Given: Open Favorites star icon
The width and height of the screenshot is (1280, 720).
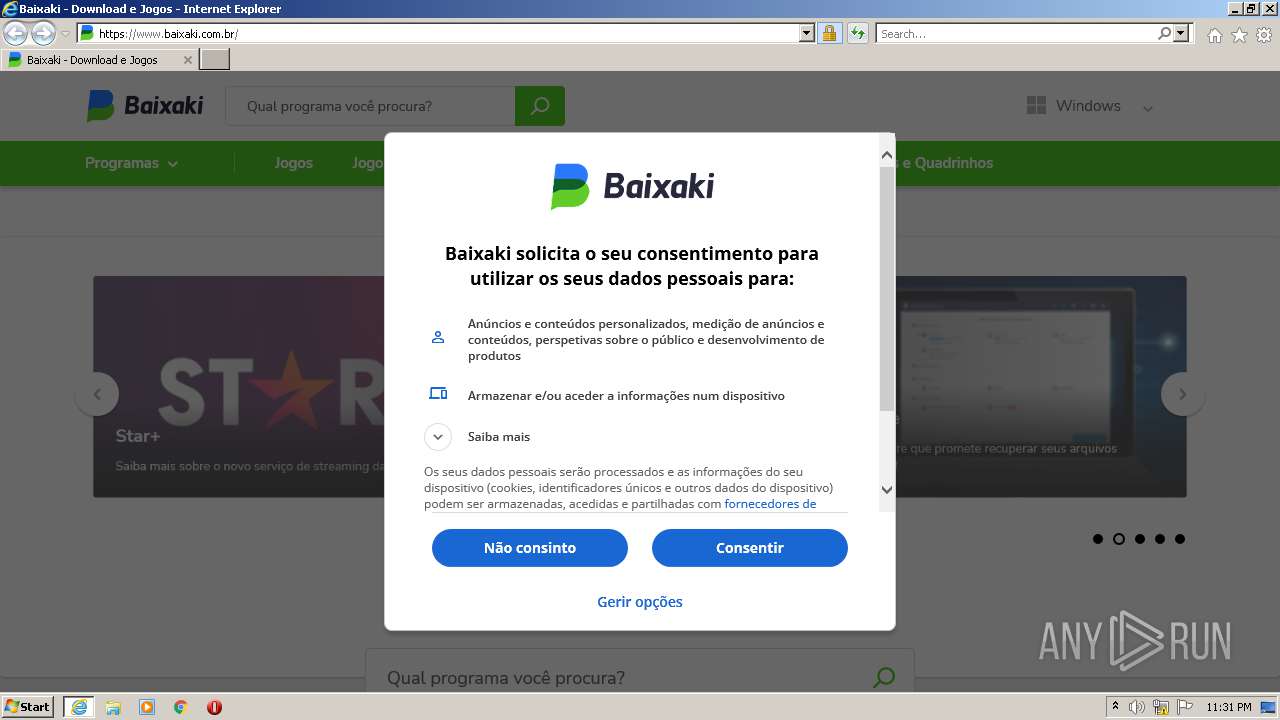Looking at the screenshot, I should pos(1239,35).
